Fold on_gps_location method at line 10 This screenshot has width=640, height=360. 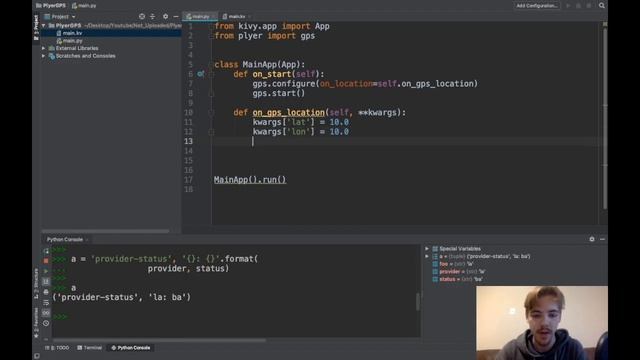211,113
